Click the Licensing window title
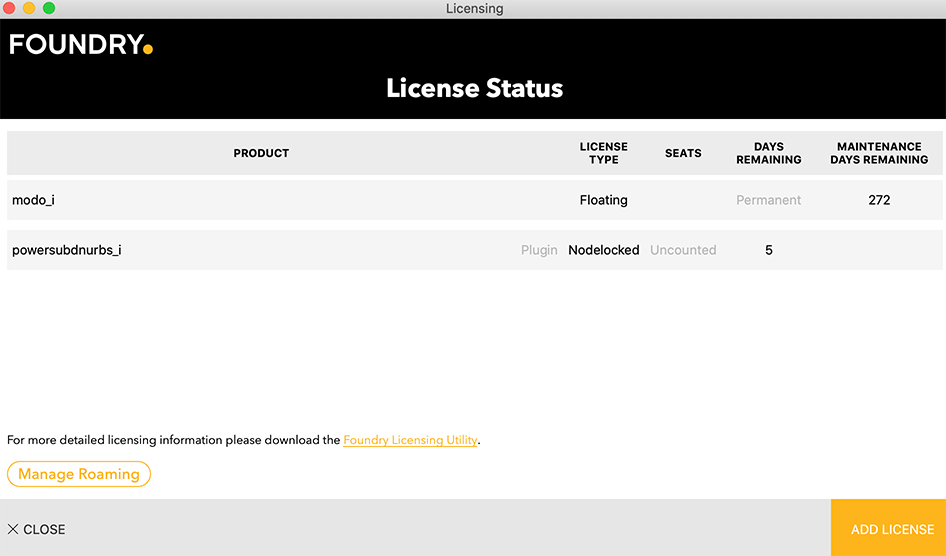Image resolution: width=946 pixels, height=556 pixels. [x=474, y=8]
